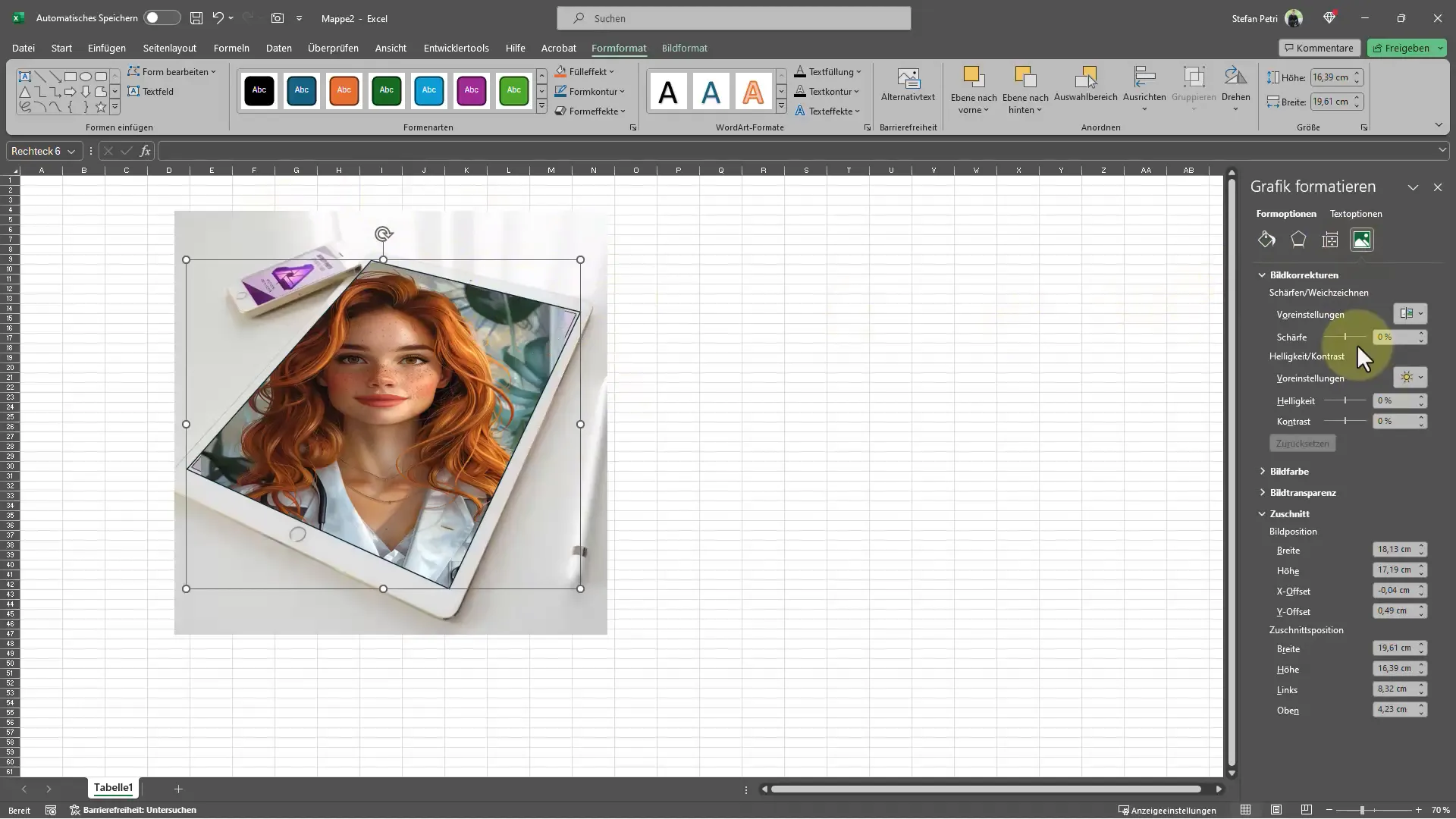Expand the Bildtransparenz section
1456x819 pixels.
[x=1263, y=493]
